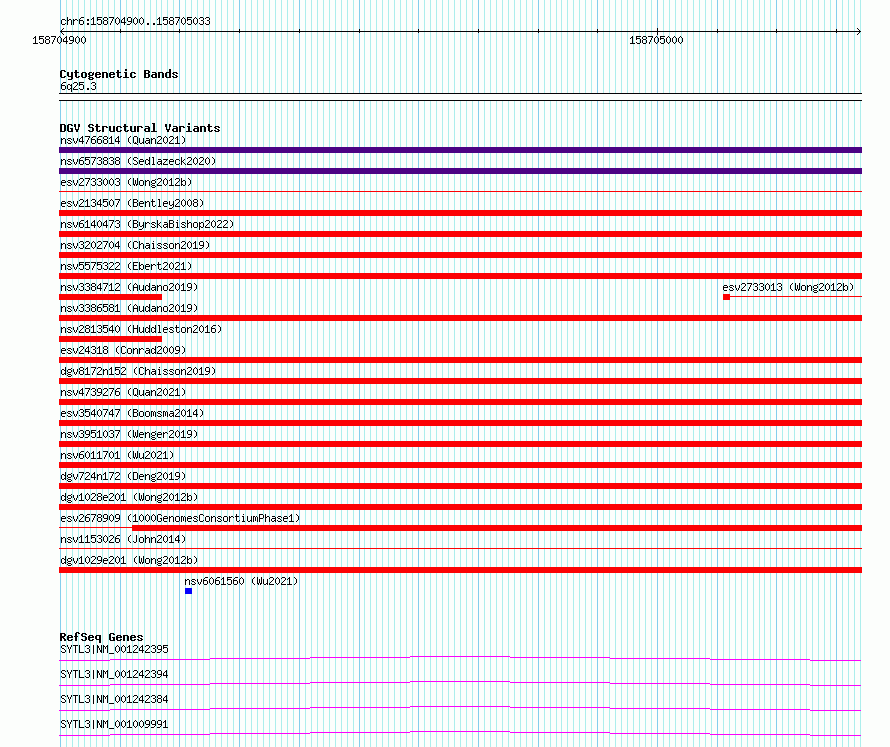Viewport: 890px width, 747px height.
Task: Open the esv2733003 (Wong2012b) variant
Action: point(126,182)
